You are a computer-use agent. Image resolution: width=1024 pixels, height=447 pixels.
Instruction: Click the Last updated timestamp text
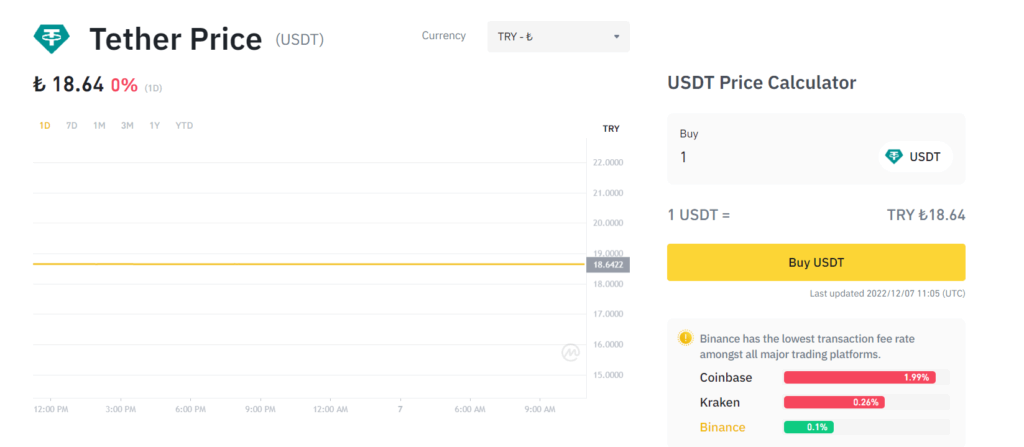tap(888, 294)
